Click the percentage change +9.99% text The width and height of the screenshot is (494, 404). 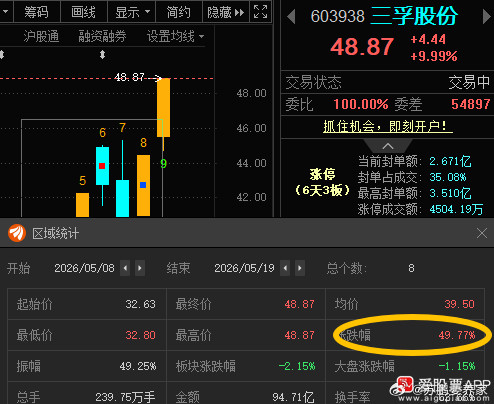[x=434, y=56]
